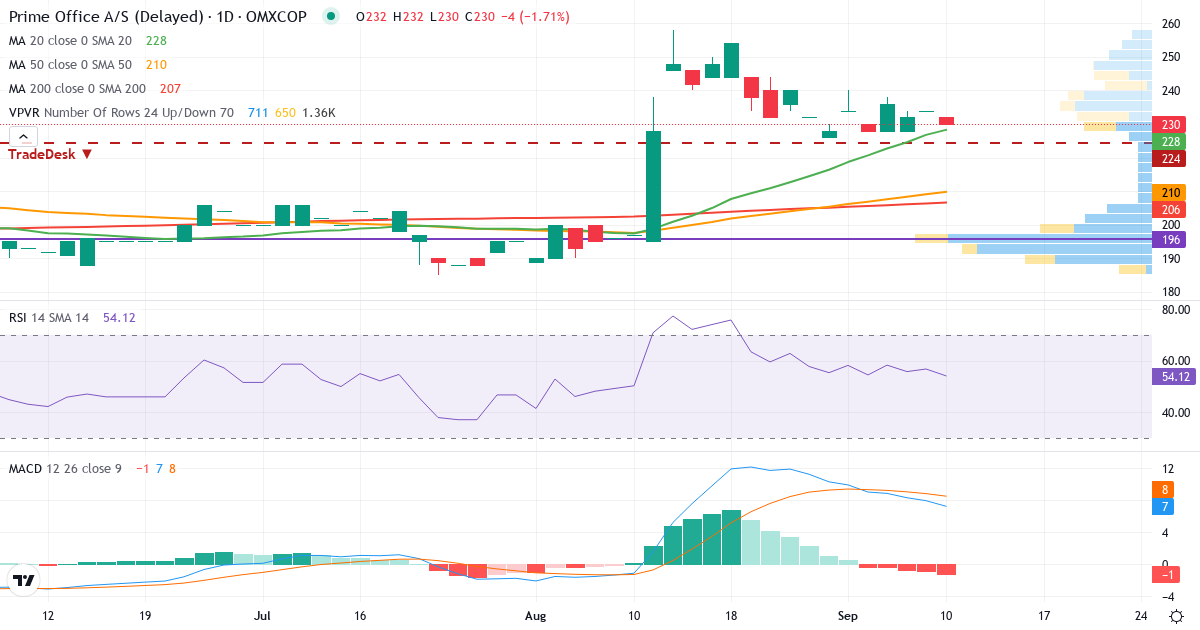Click the orange 8 MACD signal label
1200x630 pixels.
(x=1163, y=490)
